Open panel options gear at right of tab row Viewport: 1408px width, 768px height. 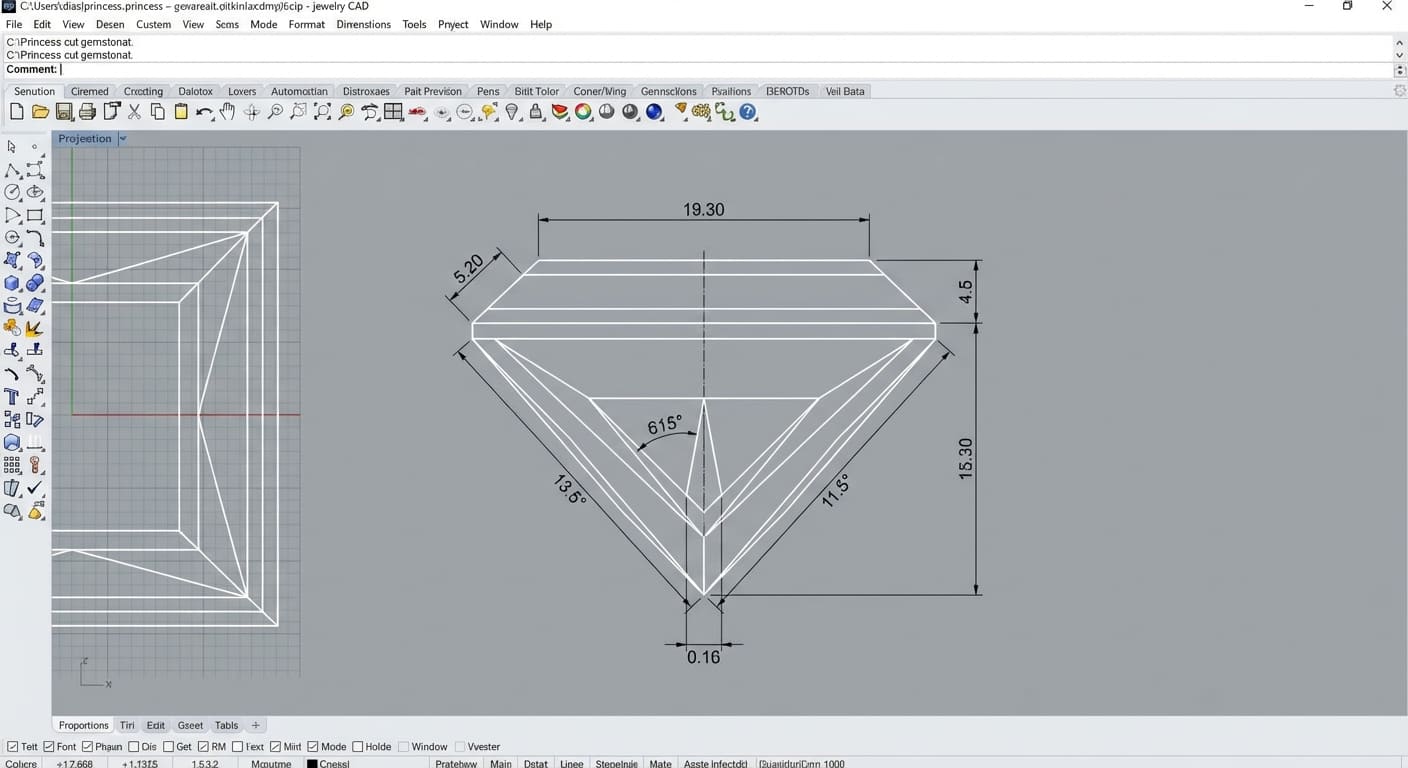pyautogui.click(x=1399, y=91)
